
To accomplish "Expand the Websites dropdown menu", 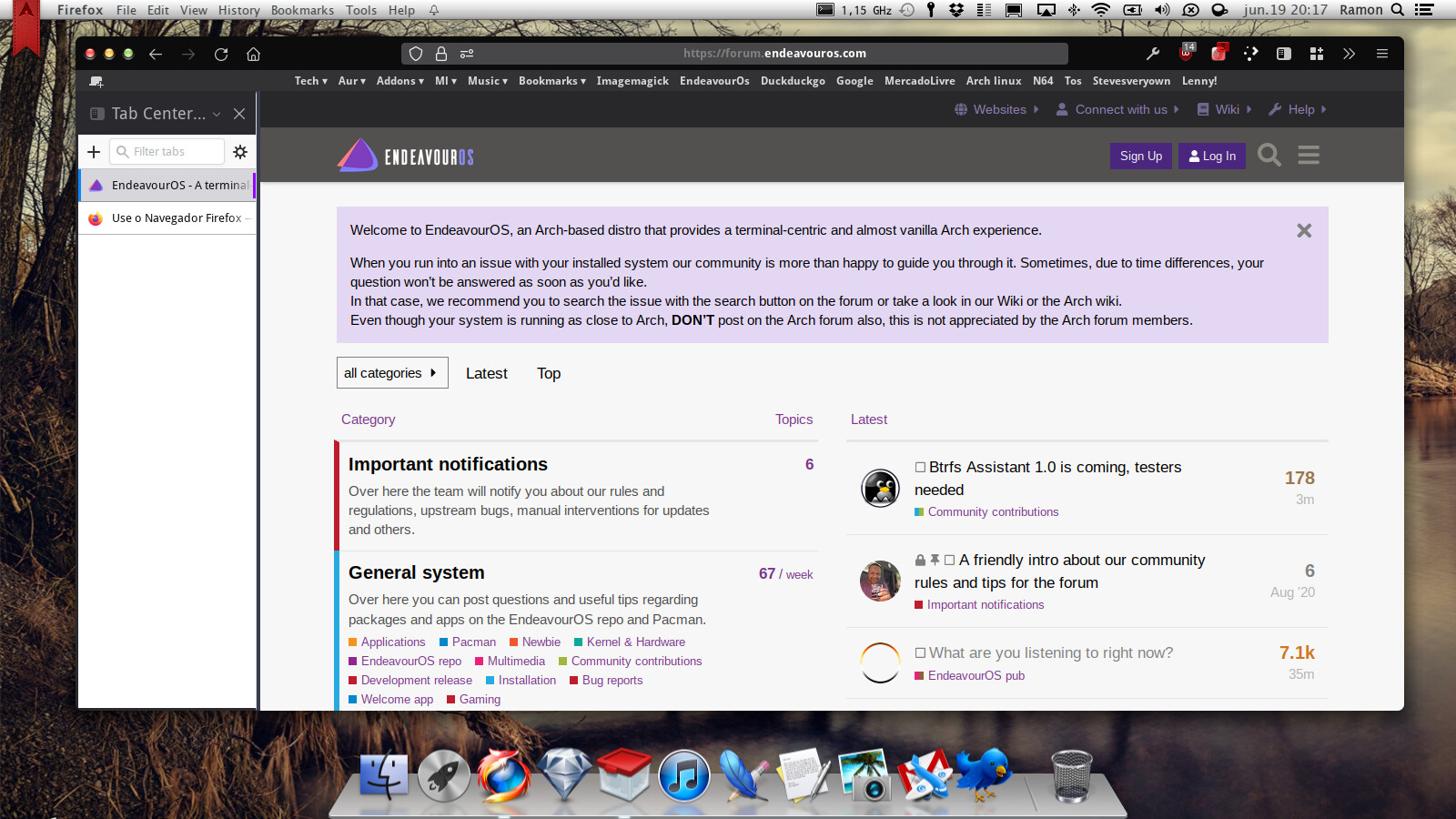I will pyautogui.click(x=996, y=109).
